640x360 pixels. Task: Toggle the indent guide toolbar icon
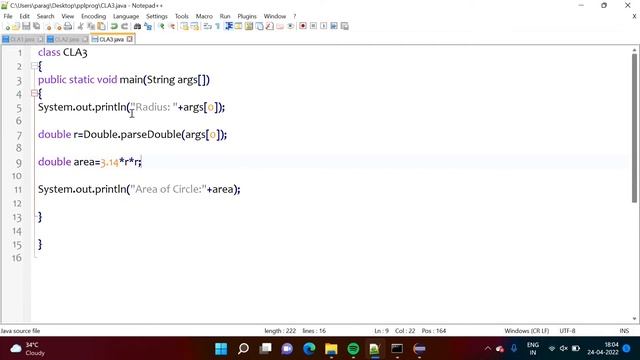pos(229,27)
